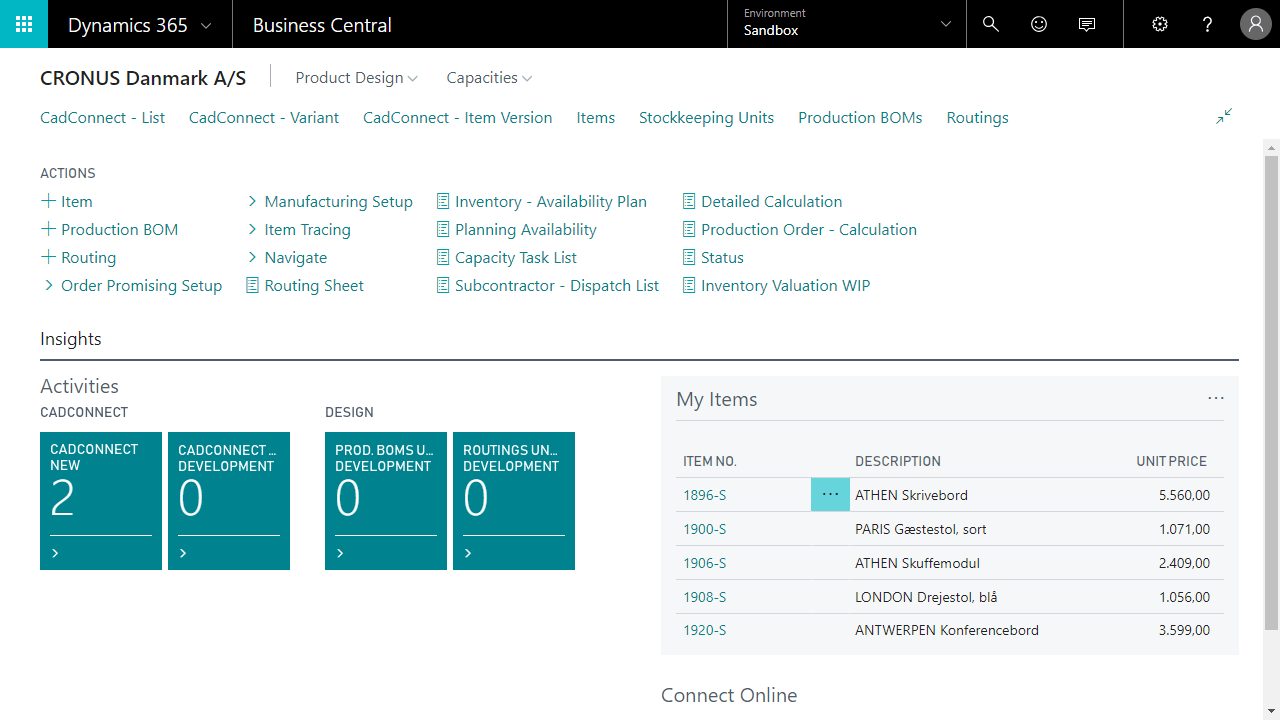1280x720 pixels.
Task: Open row options for item 1896-S
Action: point(830,494)
